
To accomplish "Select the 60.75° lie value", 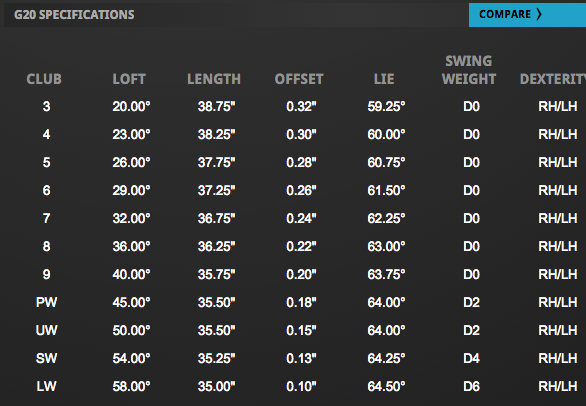I will tap(386, 162).
